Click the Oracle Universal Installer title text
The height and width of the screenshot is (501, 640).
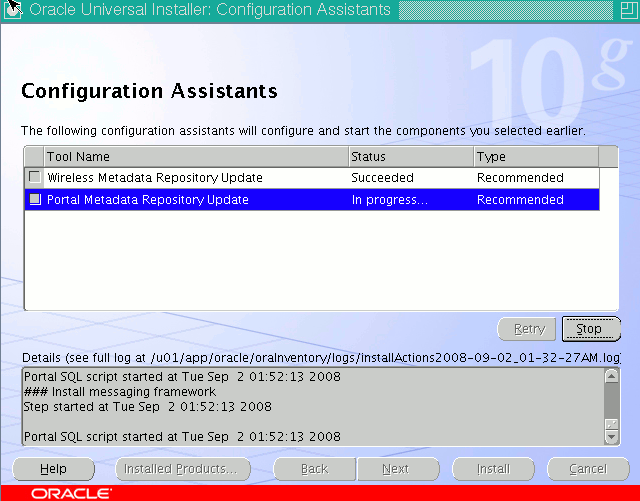(x=210, y=9)
